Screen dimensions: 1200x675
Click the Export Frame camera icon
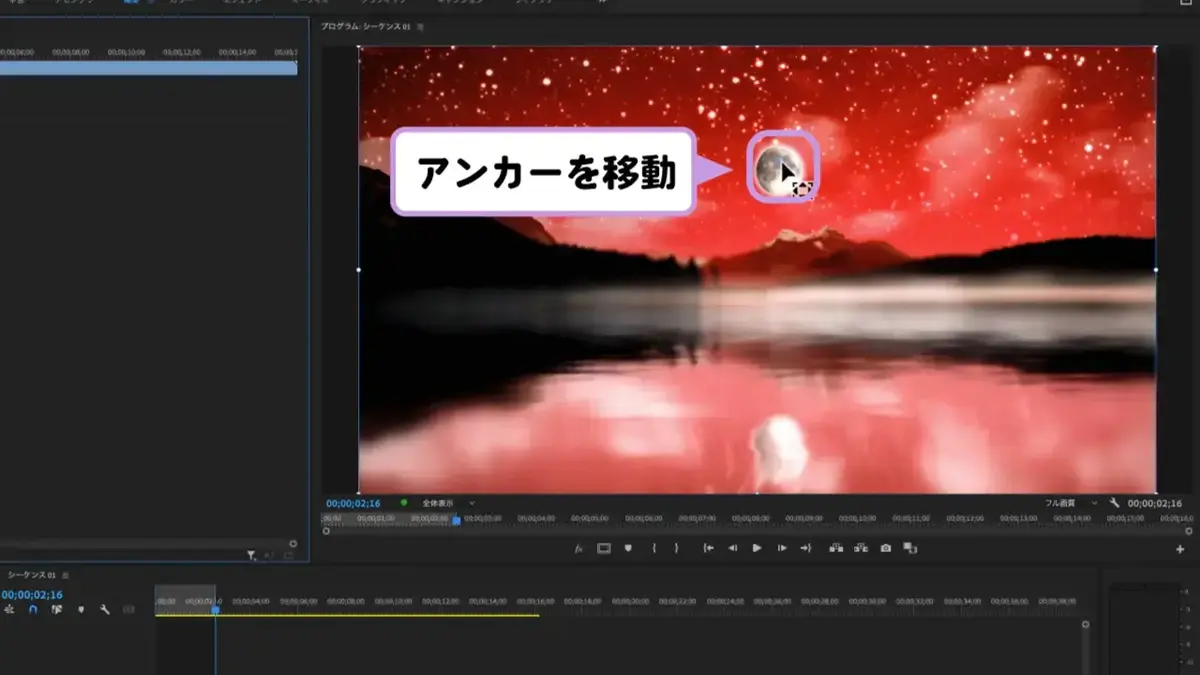coord(886,548)
